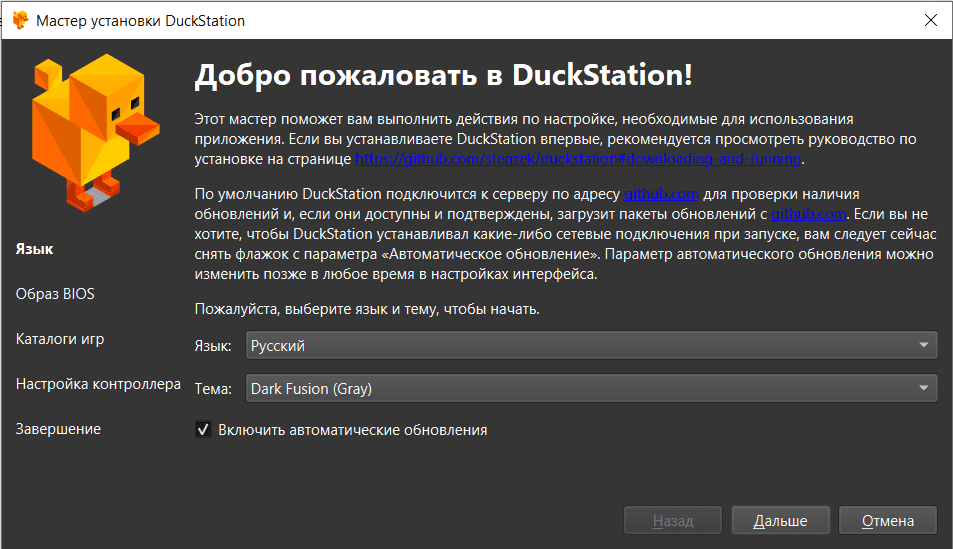Click the Назад button

pos(673,520)
